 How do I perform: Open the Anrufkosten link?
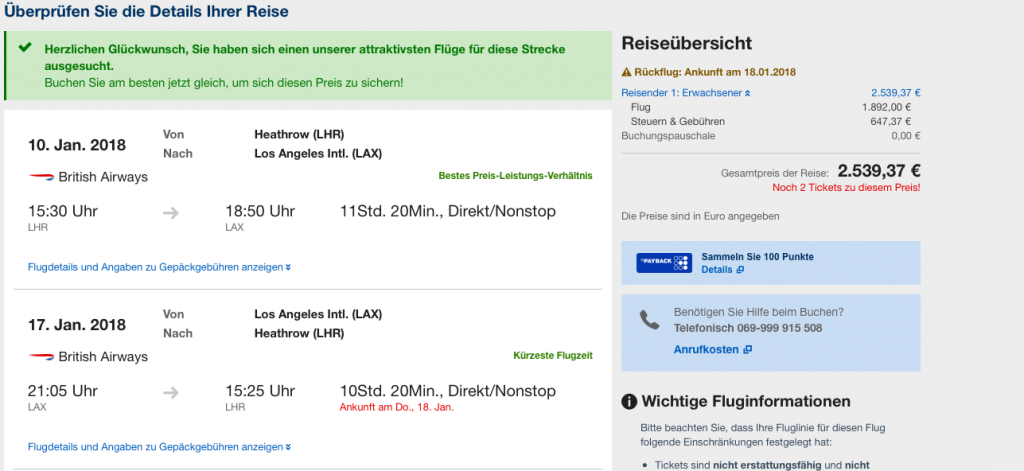click(x=713, y=349)
